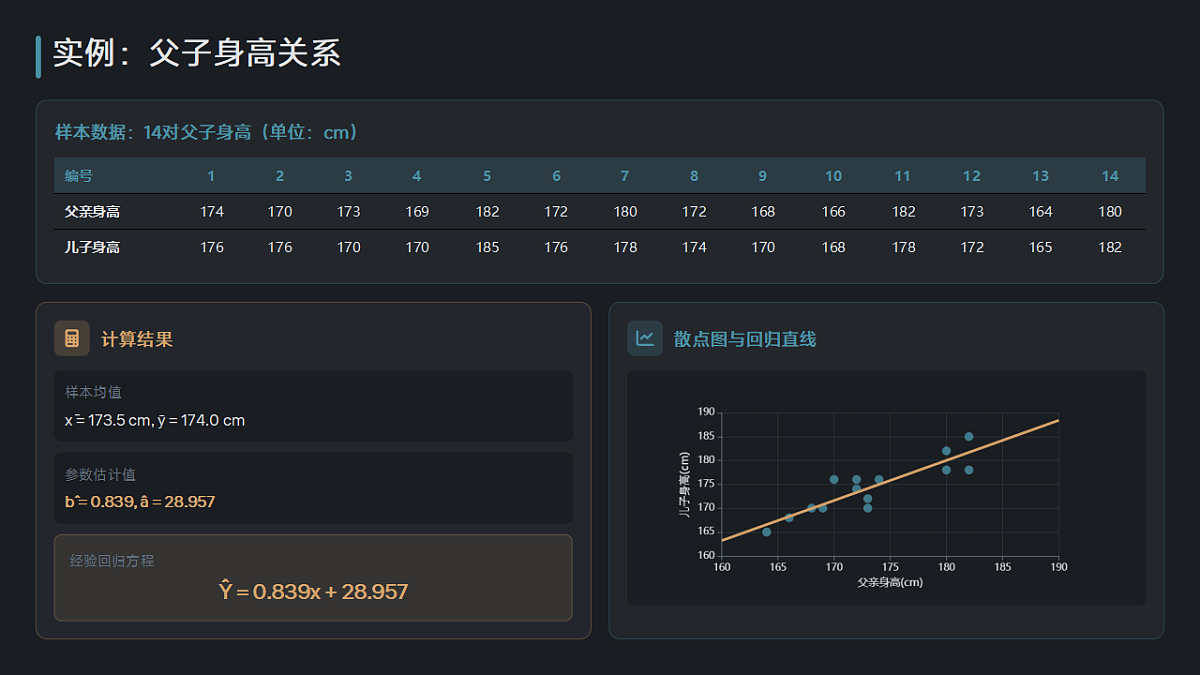Click son's height 174 in column 8
1200x675 pixels.
click(694, 247)
